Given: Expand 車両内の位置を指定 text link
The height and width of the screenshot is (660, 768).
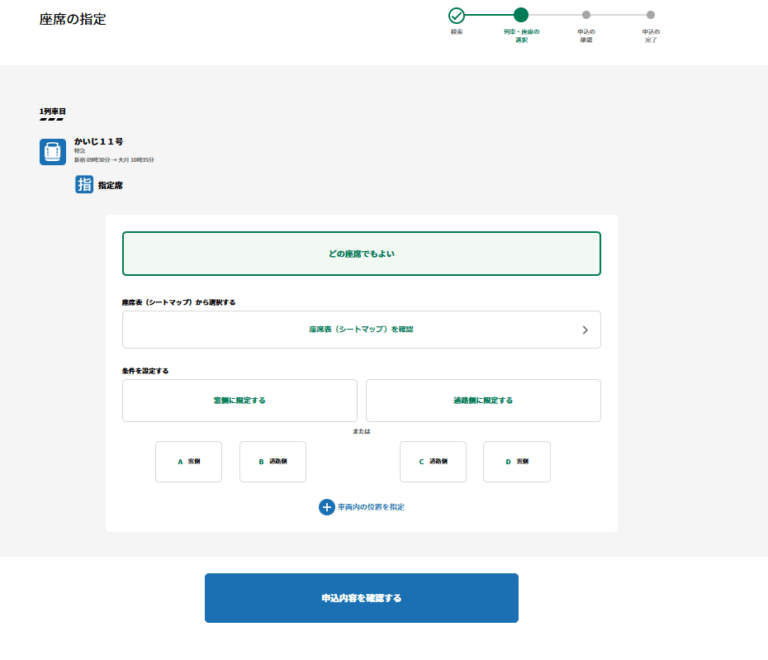Looking at the screenshot, I should tap(371, 507).
